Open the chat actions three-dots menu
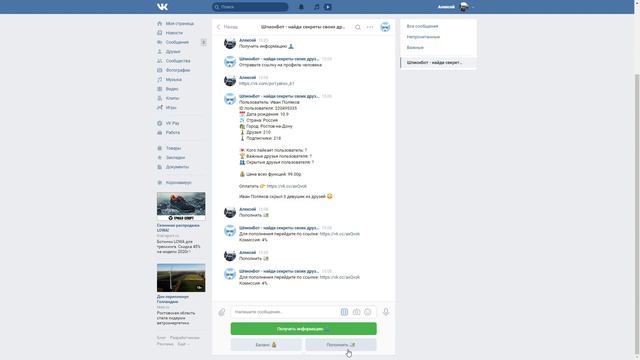Screen dimensions: 640x360 pyautogui.click(x=370, y=27)
